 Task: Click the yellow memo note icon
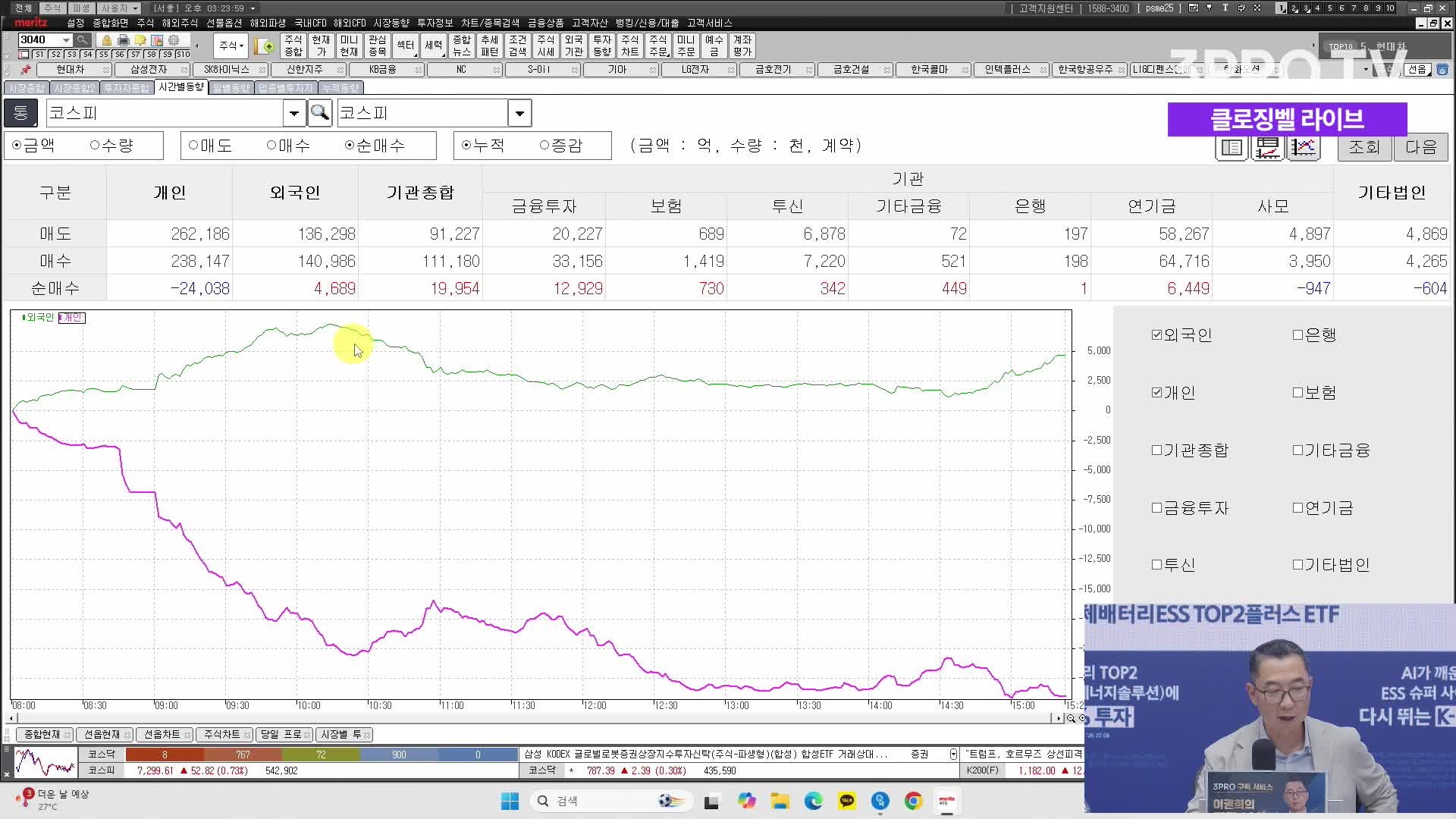(140, 40)
